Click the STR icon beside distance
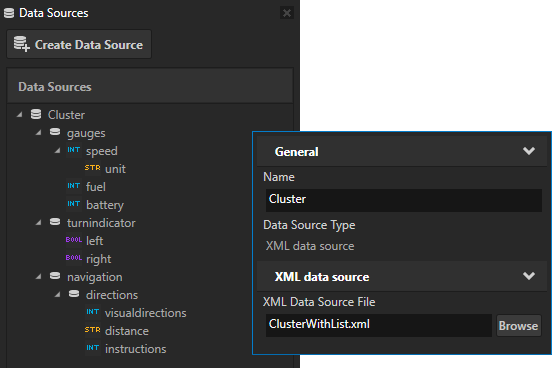Viewport: 552px width, 368px height. pos(93,330)
